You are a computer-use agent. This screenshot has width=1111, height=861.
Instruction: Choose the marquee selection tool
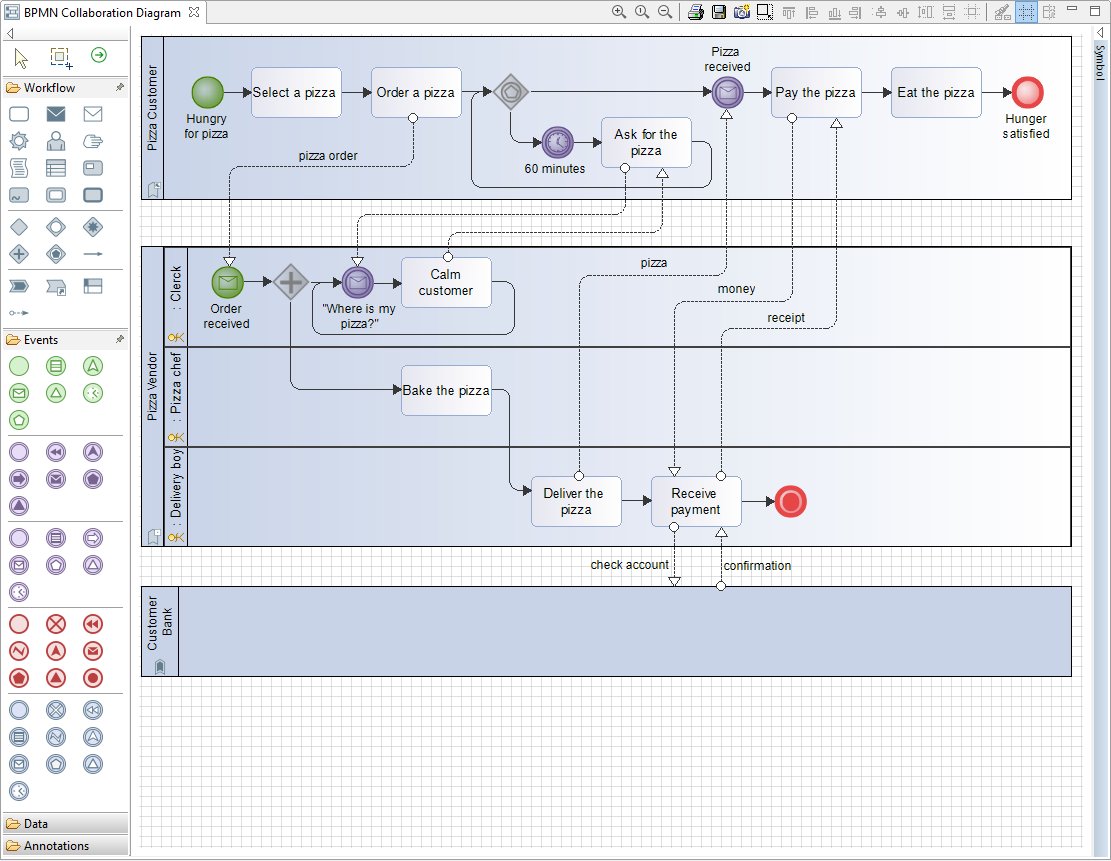tap(61, 58)
